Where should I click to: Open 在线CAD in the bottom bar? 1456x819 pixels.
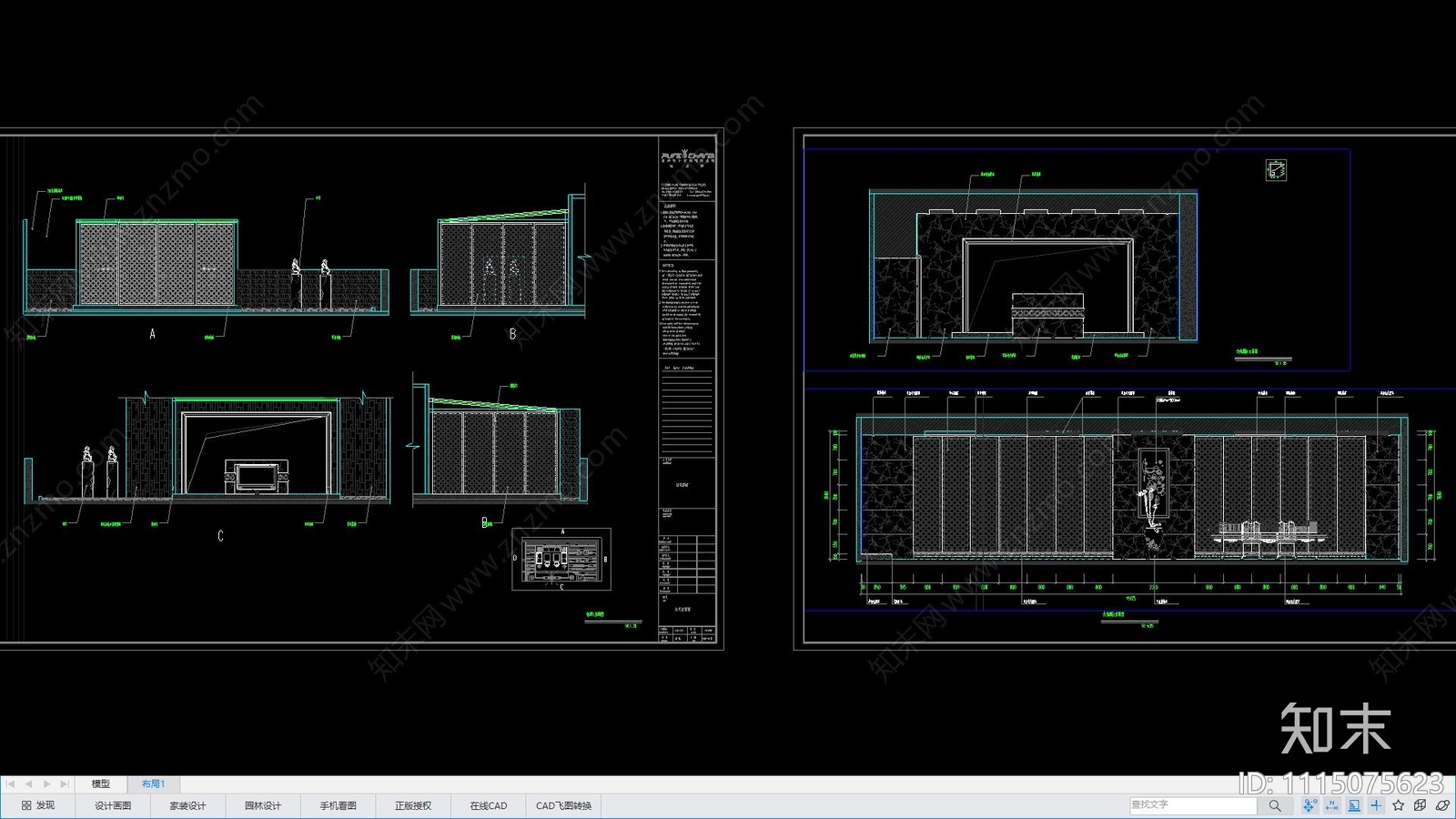(x=488, y=805)
